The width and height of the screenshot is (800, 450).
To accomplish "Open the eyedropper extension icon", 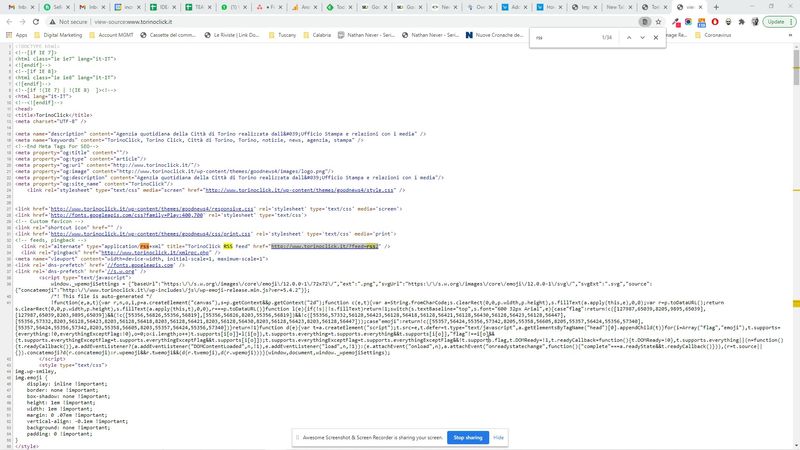I will (x=676, y=22).
